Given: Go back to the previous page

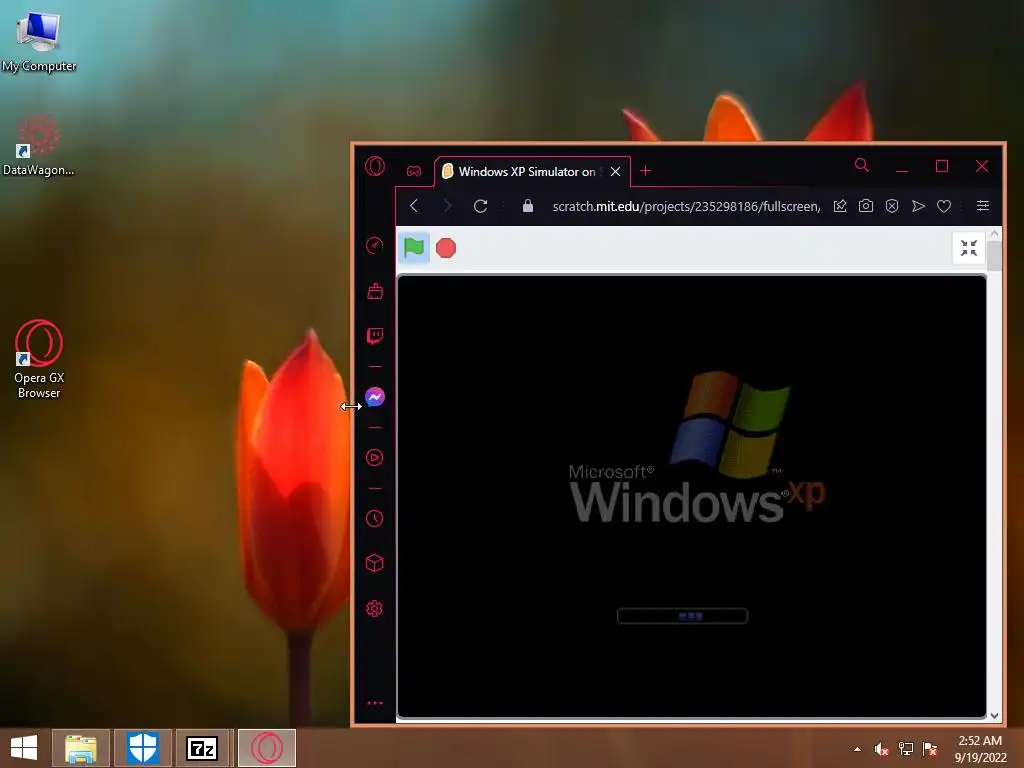Looking at the screenshot, I should pyautogui.click(x=414, y=206).
